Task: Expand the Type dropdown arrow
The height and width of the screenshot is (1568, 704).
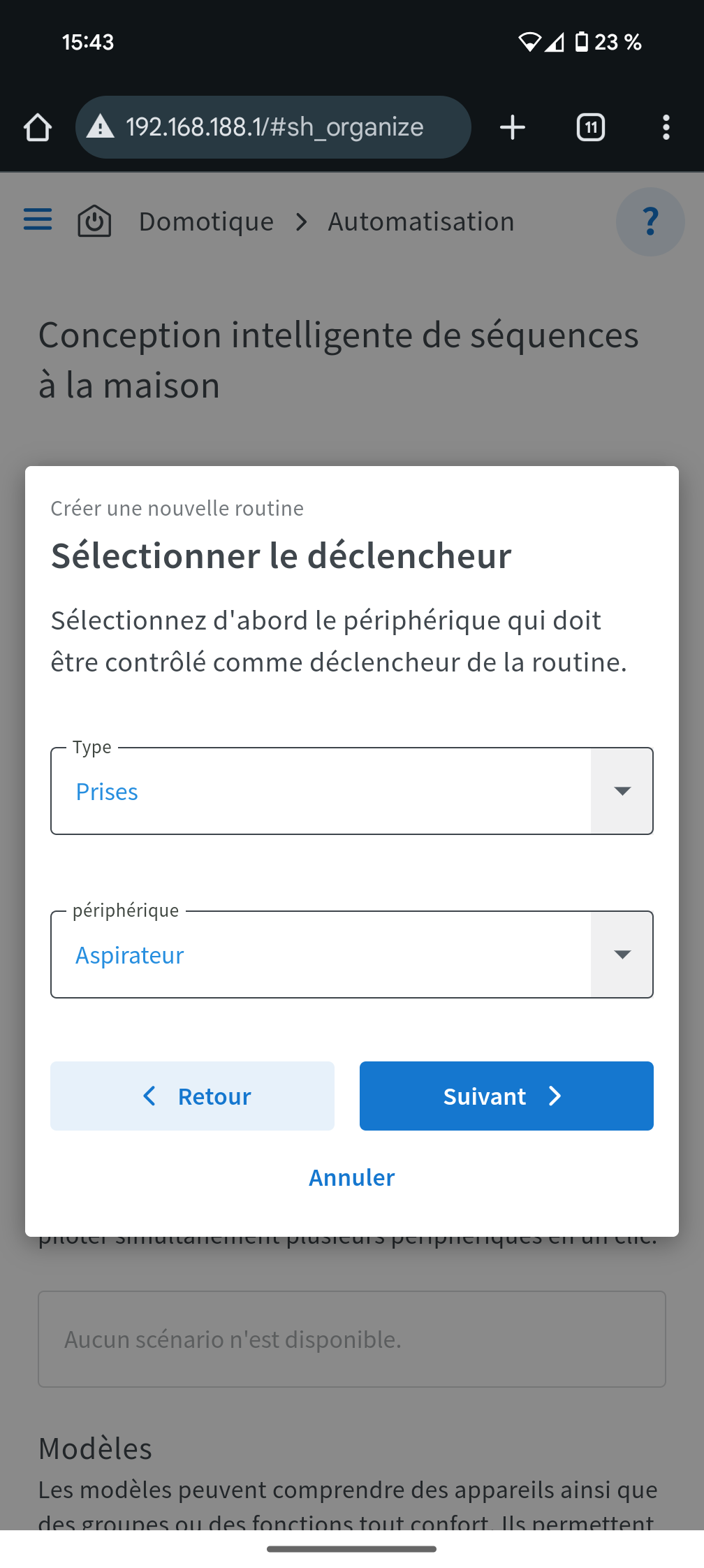Action: tap(622, 791)
